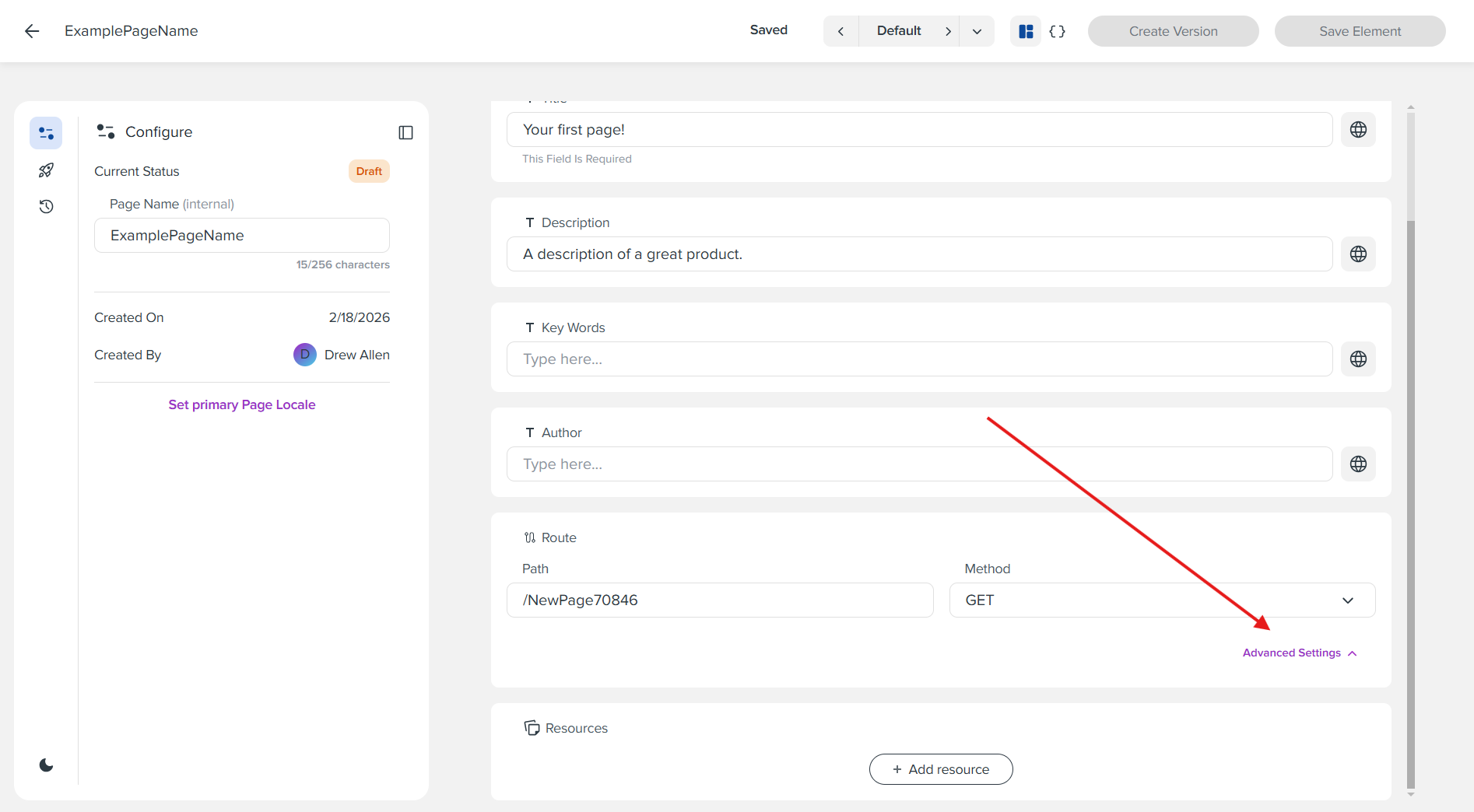Open version dropdown chevron next to Default
The height and width of the screenshot is (812, 1474).
tap(977, 31)
